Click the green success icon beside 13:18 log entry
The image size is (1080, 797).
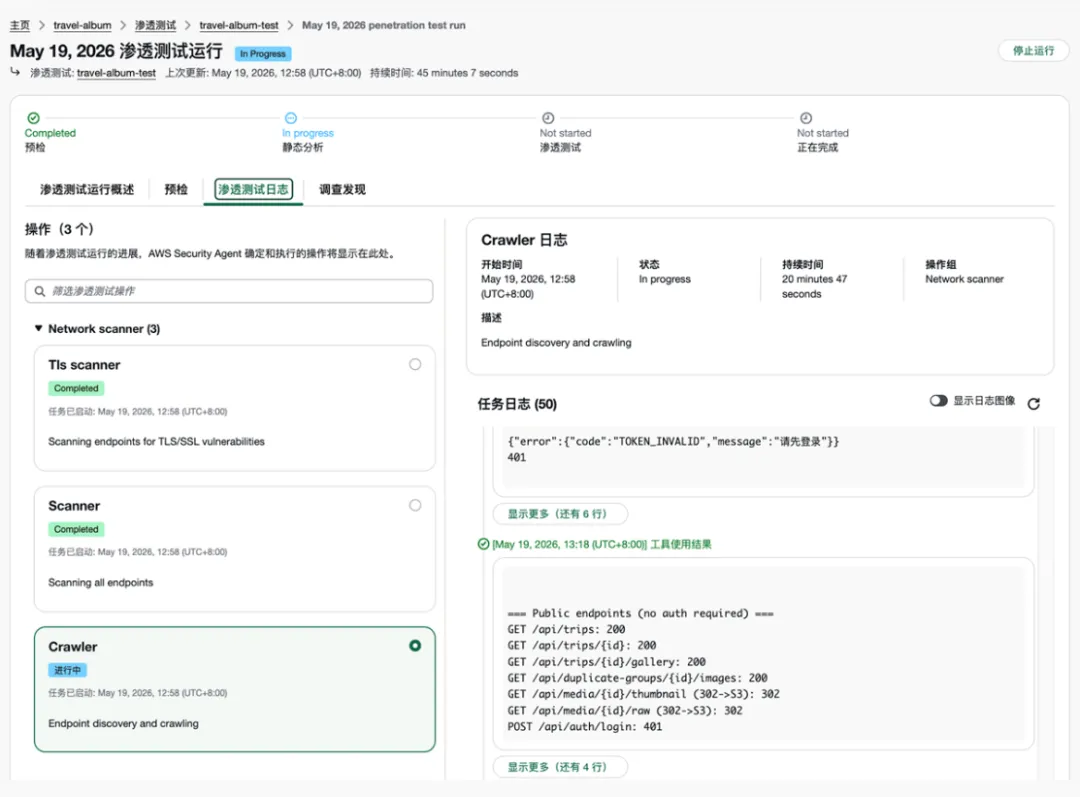click(484, 544)
